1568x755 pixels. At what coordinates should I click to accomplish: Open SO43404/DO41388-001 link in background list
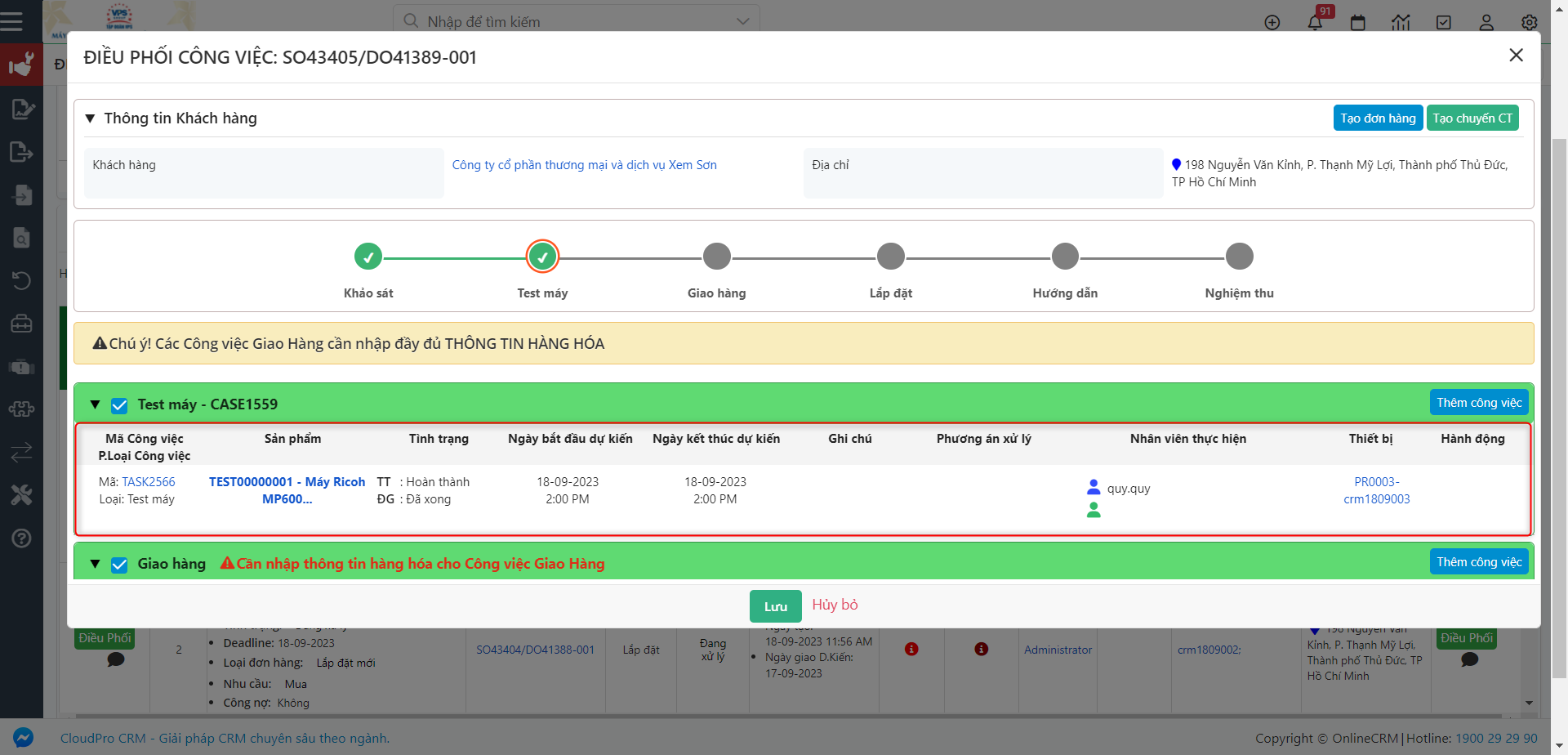click(536, 650)
